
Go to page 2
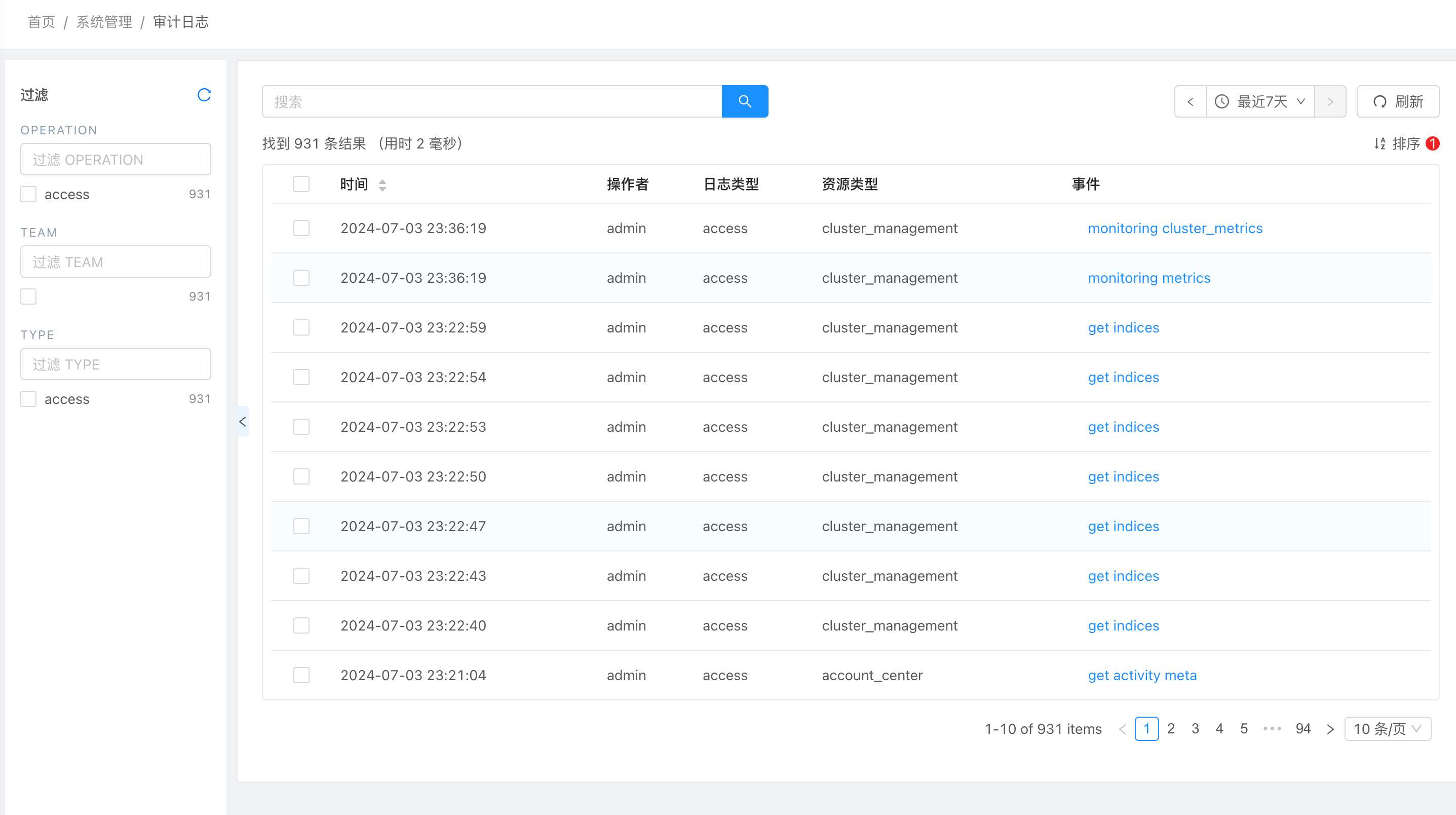pyautogui.click(x=1171, y=729)
